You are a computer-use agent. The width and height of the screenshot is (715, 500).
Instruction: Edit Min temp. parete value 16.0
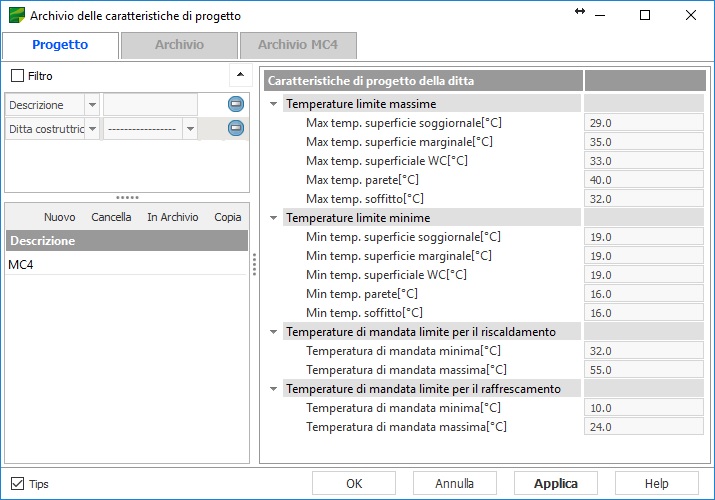tap(643, 294)
